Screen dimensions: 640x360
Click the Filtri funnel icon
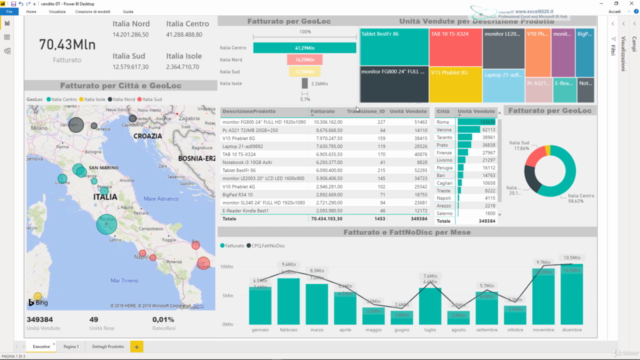(613, 39)
